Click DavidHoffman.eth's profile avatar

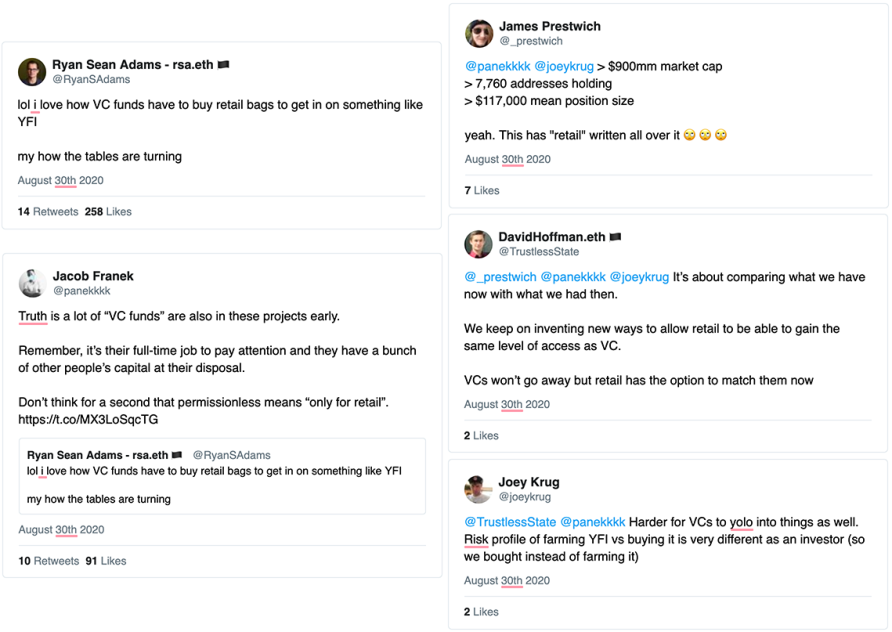[x=479, y=244]
